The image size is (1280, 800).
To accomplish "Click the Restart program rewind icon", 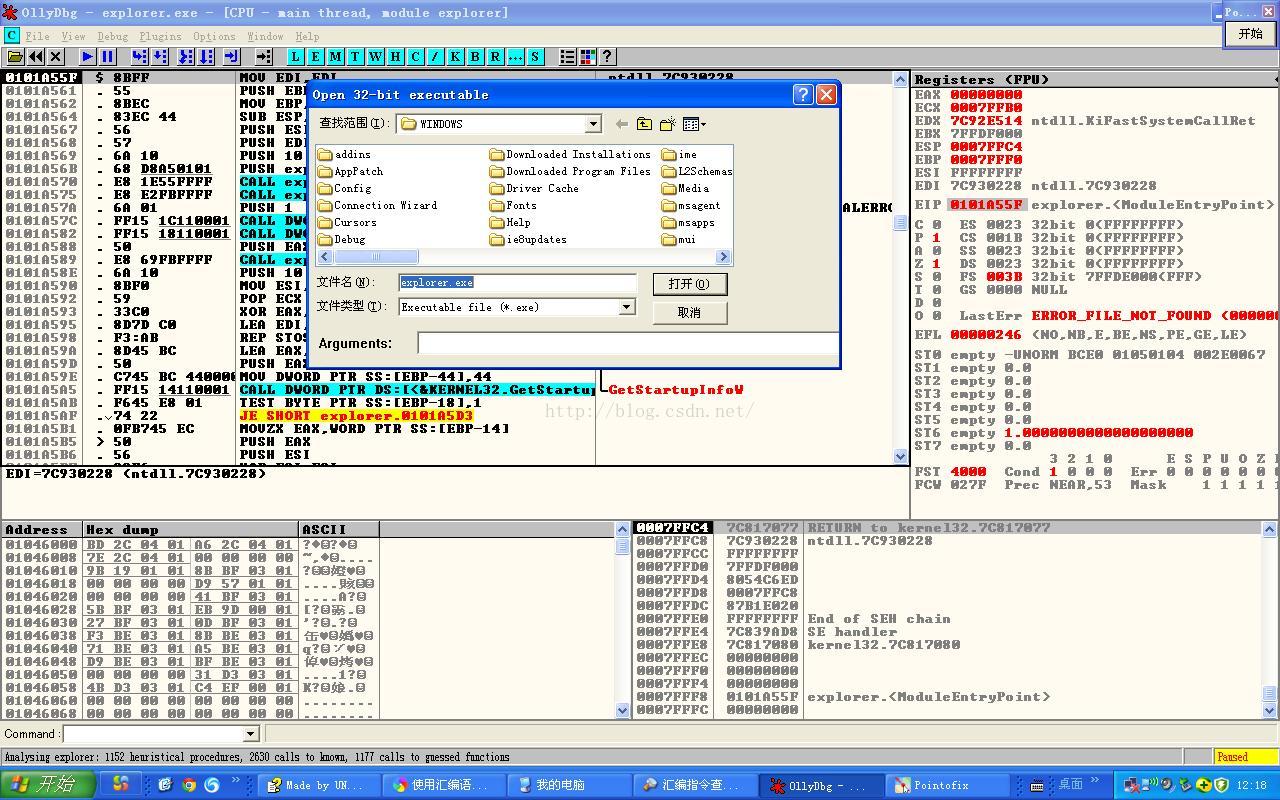I will coord(36,57).
